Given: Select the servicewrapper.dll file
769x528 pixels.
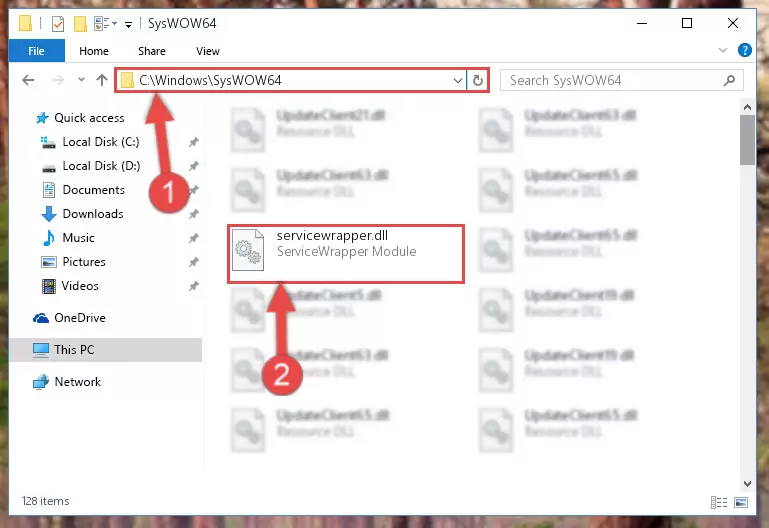Looking at the screenshot, I should (x=346, y=254).
